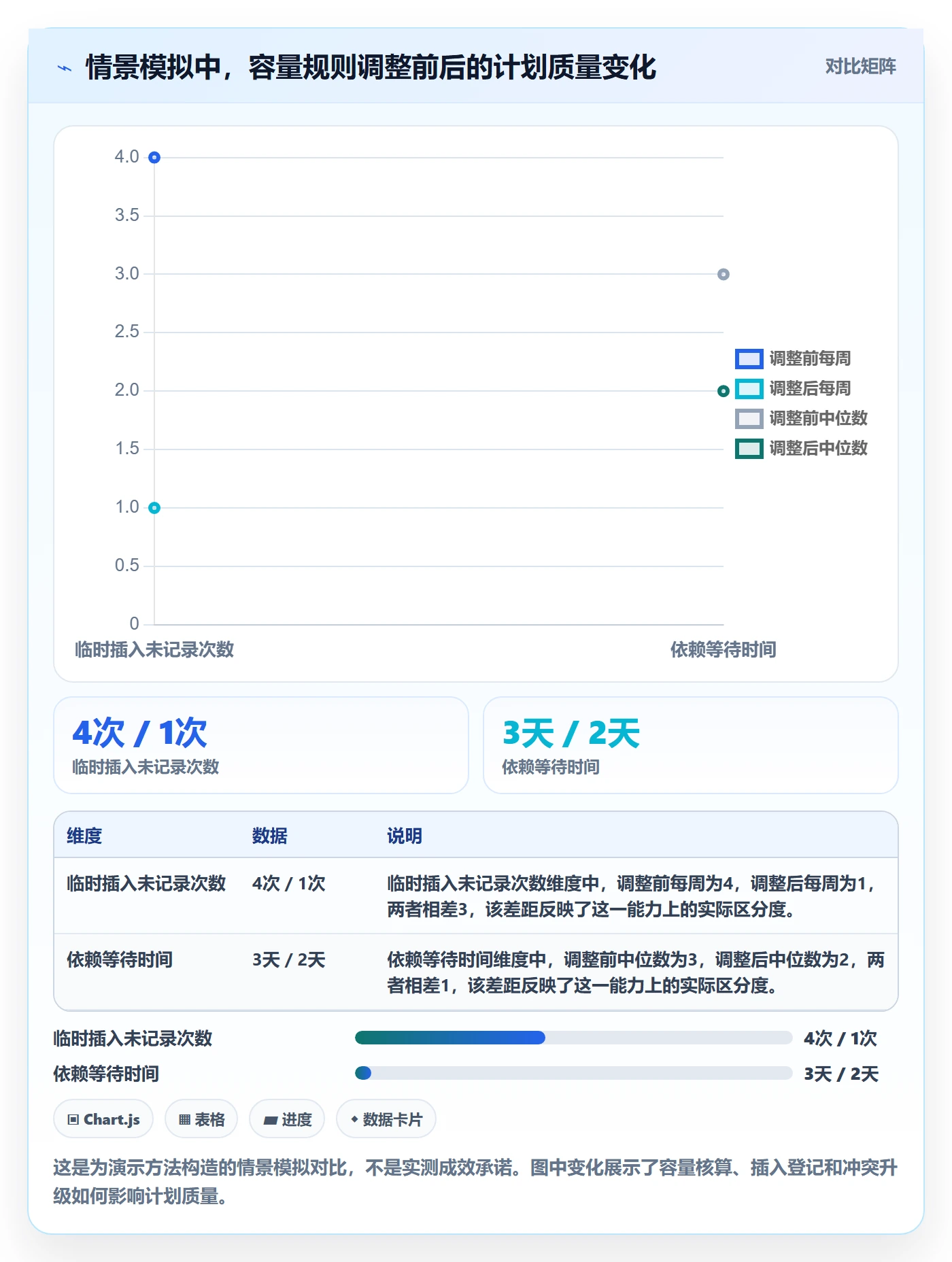Click the Chart.js tag chip
952x1262 pixels.
103,1119
